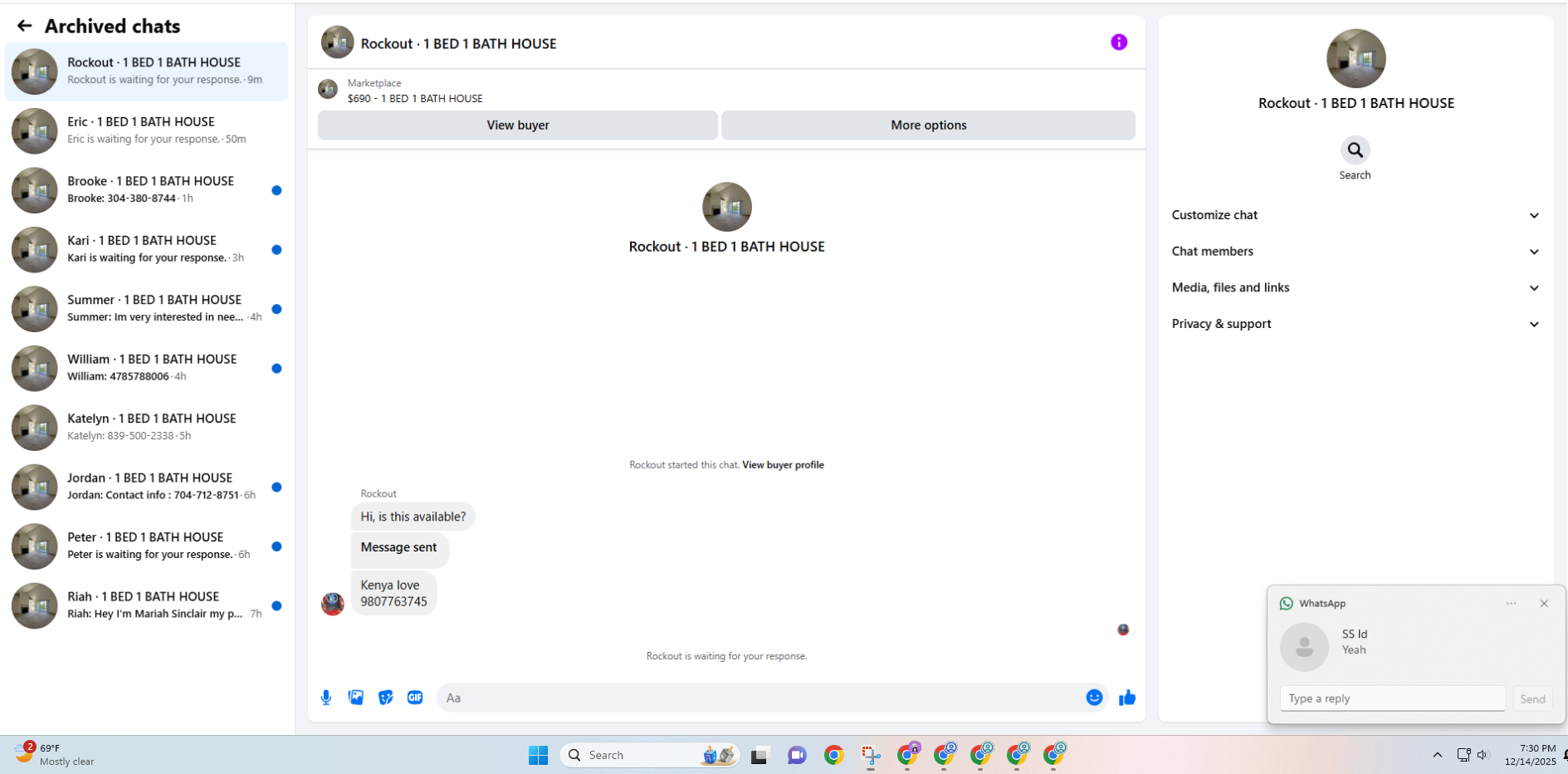The width and height of the screenshot is (1568, 774).
Task: Open Marketplace listing thumbnail for $690
Action: click(x=328, y=90)
